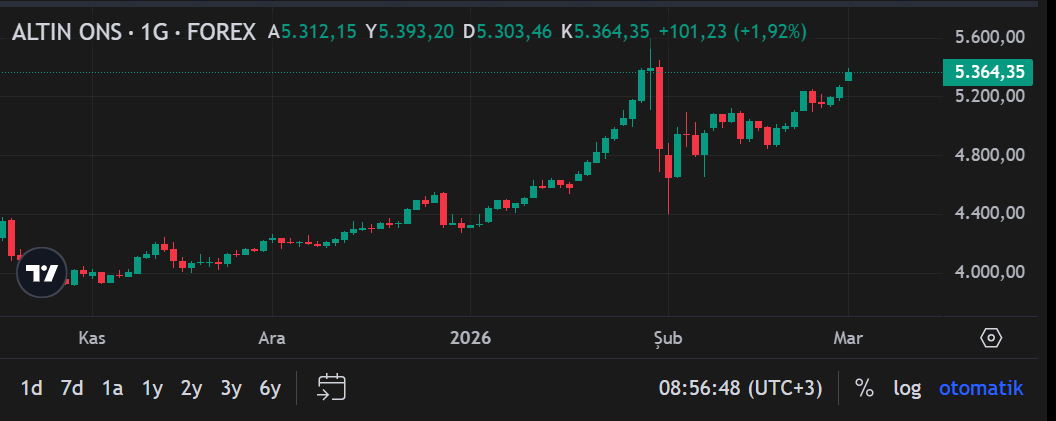Open chart settings gear icon
Image resolution: width=1056 pixels, height=421 pixels.
coord(990,338)
